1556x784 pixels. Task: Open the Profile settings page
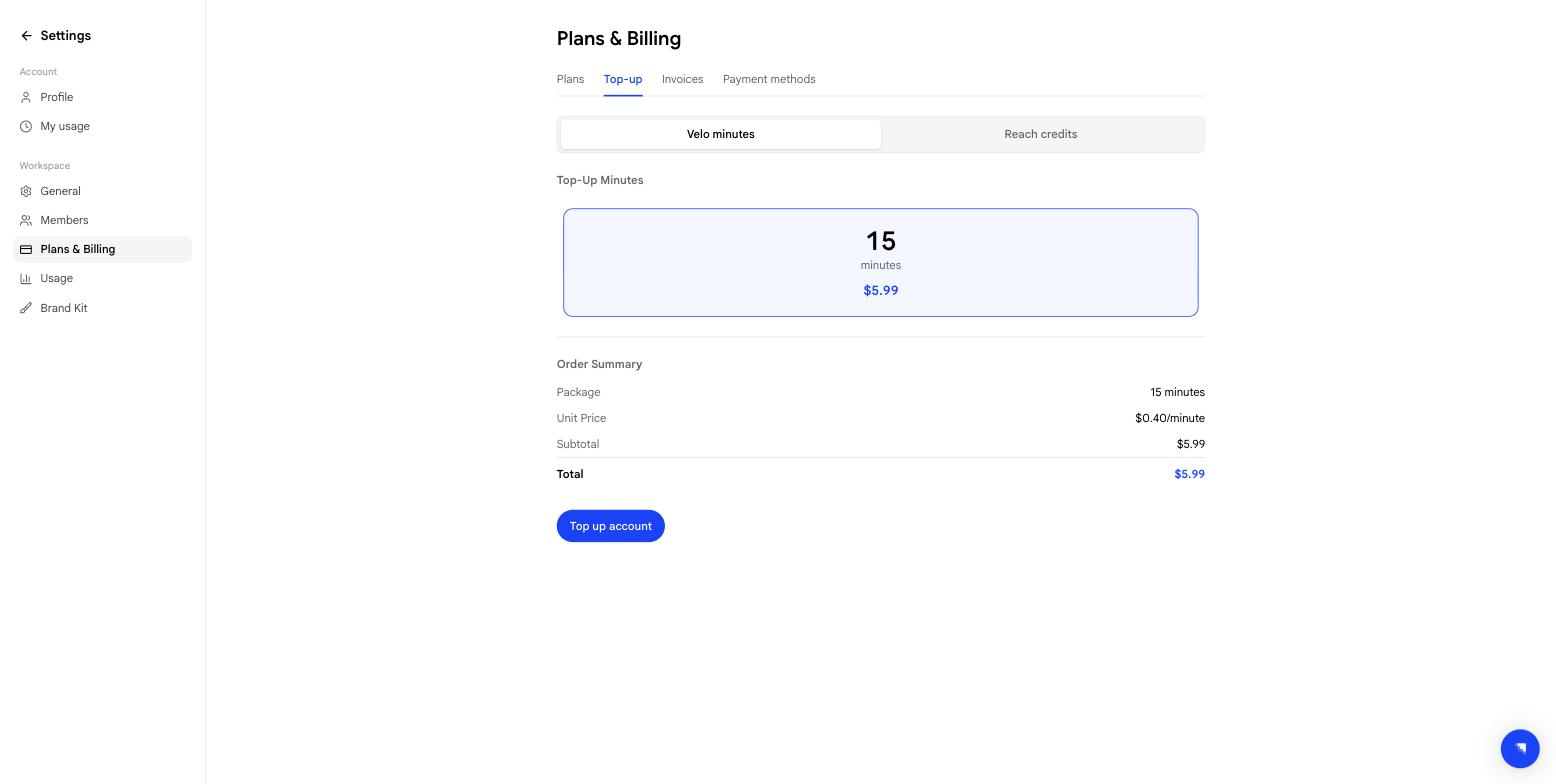coord(102,97)
